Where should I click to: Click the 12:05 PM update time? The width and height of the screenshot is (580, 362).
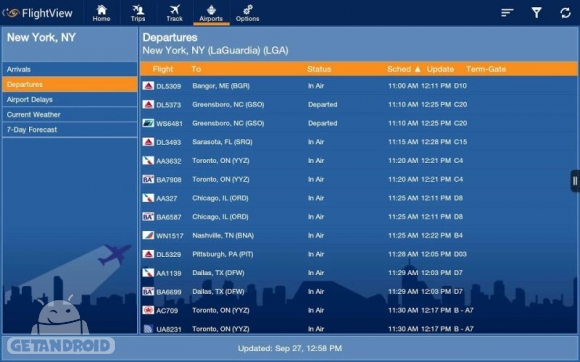click(x=436, y=254)
